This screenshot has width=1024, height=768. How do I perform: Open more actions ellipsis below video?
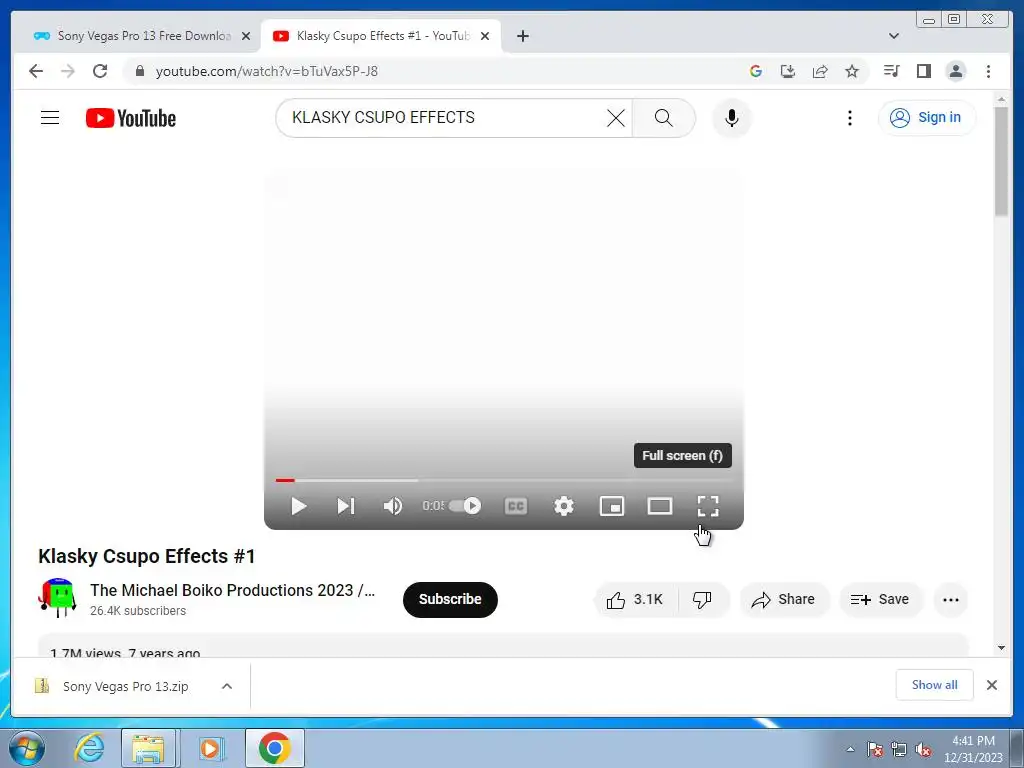click(951, 600)
